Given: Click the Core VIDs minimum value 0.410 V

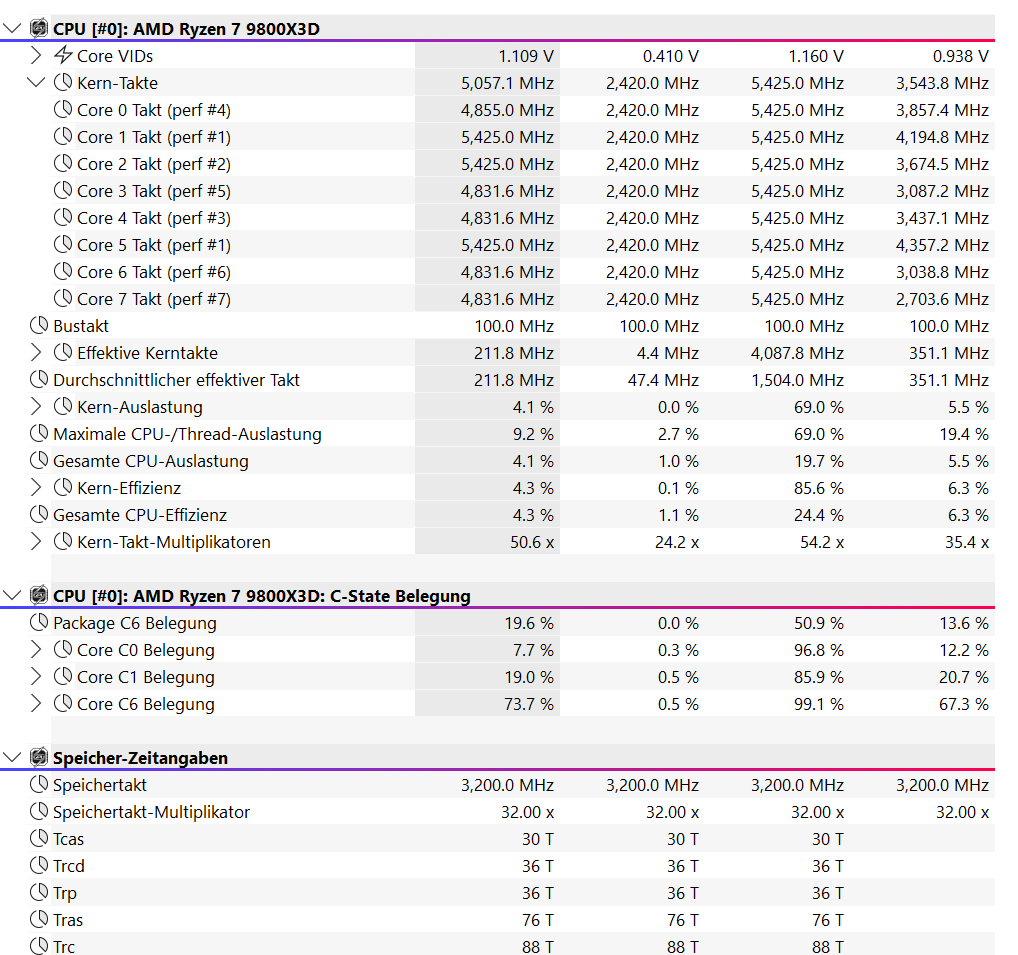Looking at the screenshot, I should coord(671,56).
